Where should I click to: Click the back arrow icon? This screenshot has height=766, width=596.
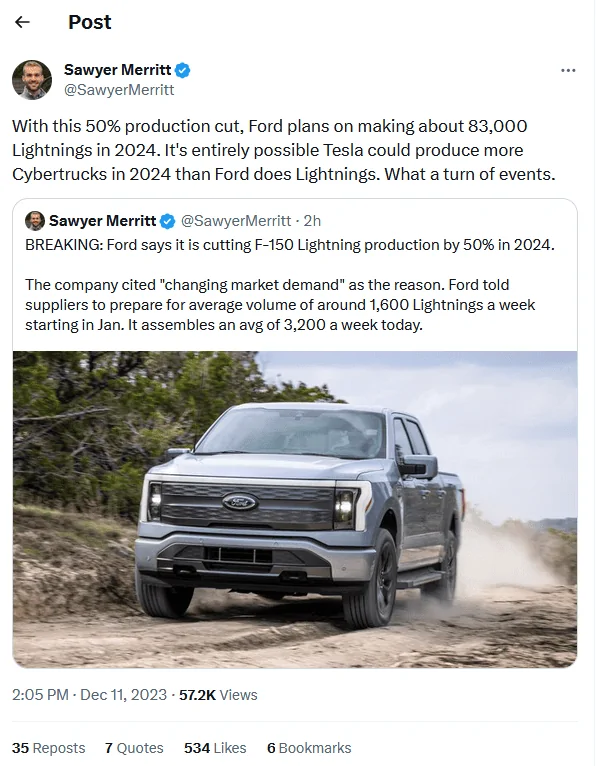point(22,22)
